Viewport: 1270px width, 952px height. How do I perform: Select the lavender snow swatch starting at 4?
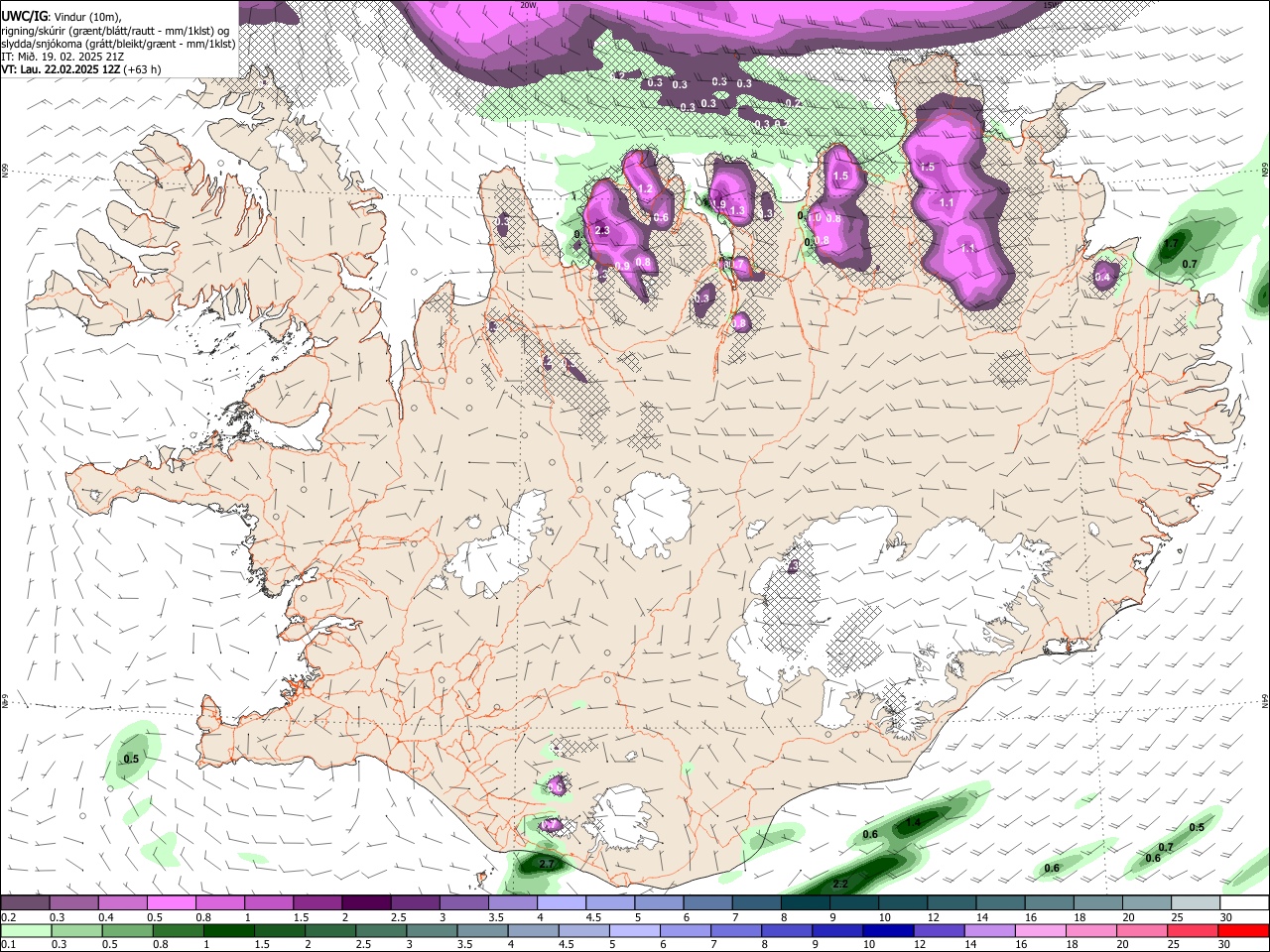point(562,902)
